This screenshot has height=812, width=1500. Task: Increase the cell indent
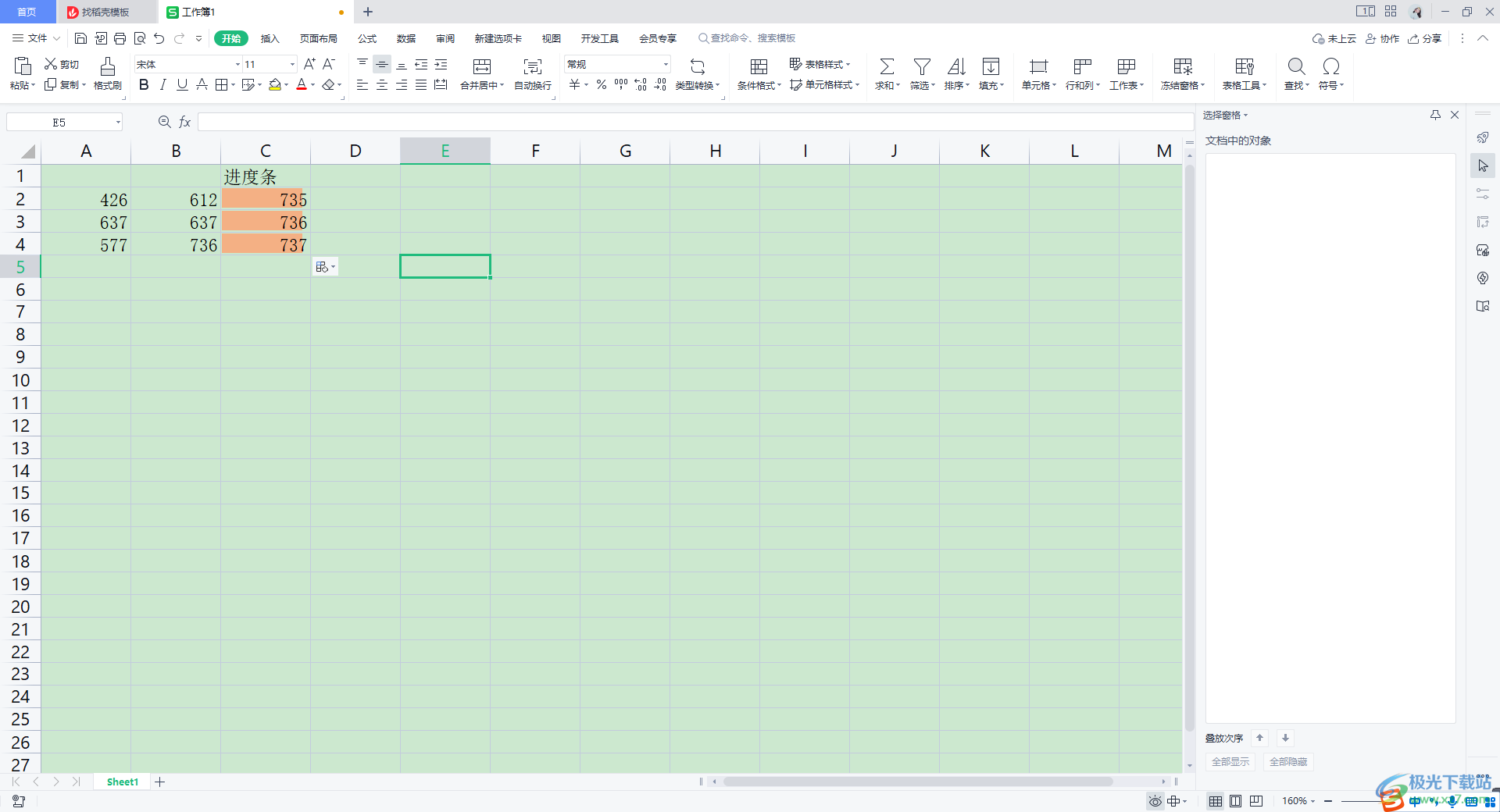point(441,64)
